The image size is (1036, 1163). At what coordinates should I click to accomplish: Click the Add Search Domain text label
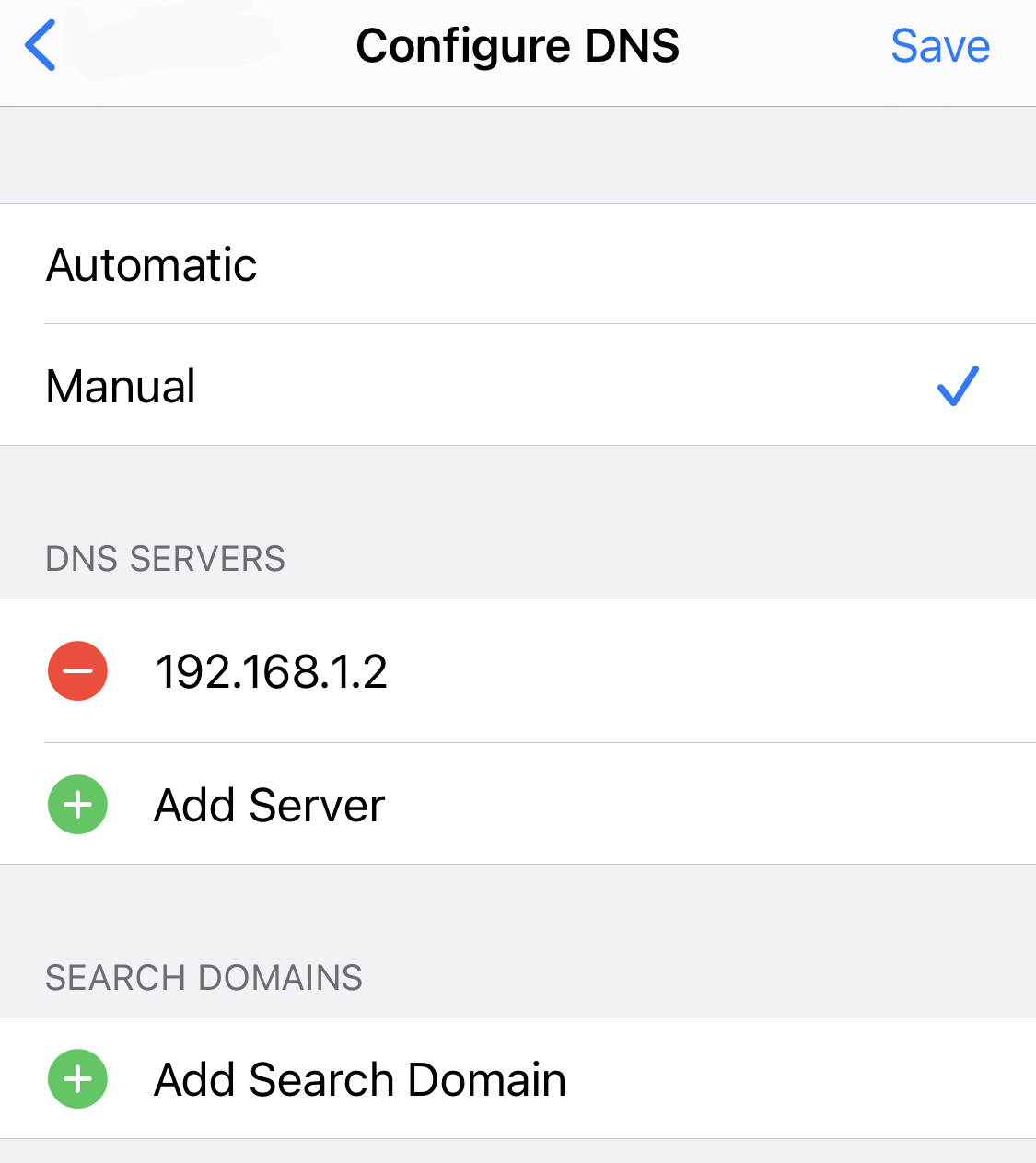click(x=360, y=1080)
